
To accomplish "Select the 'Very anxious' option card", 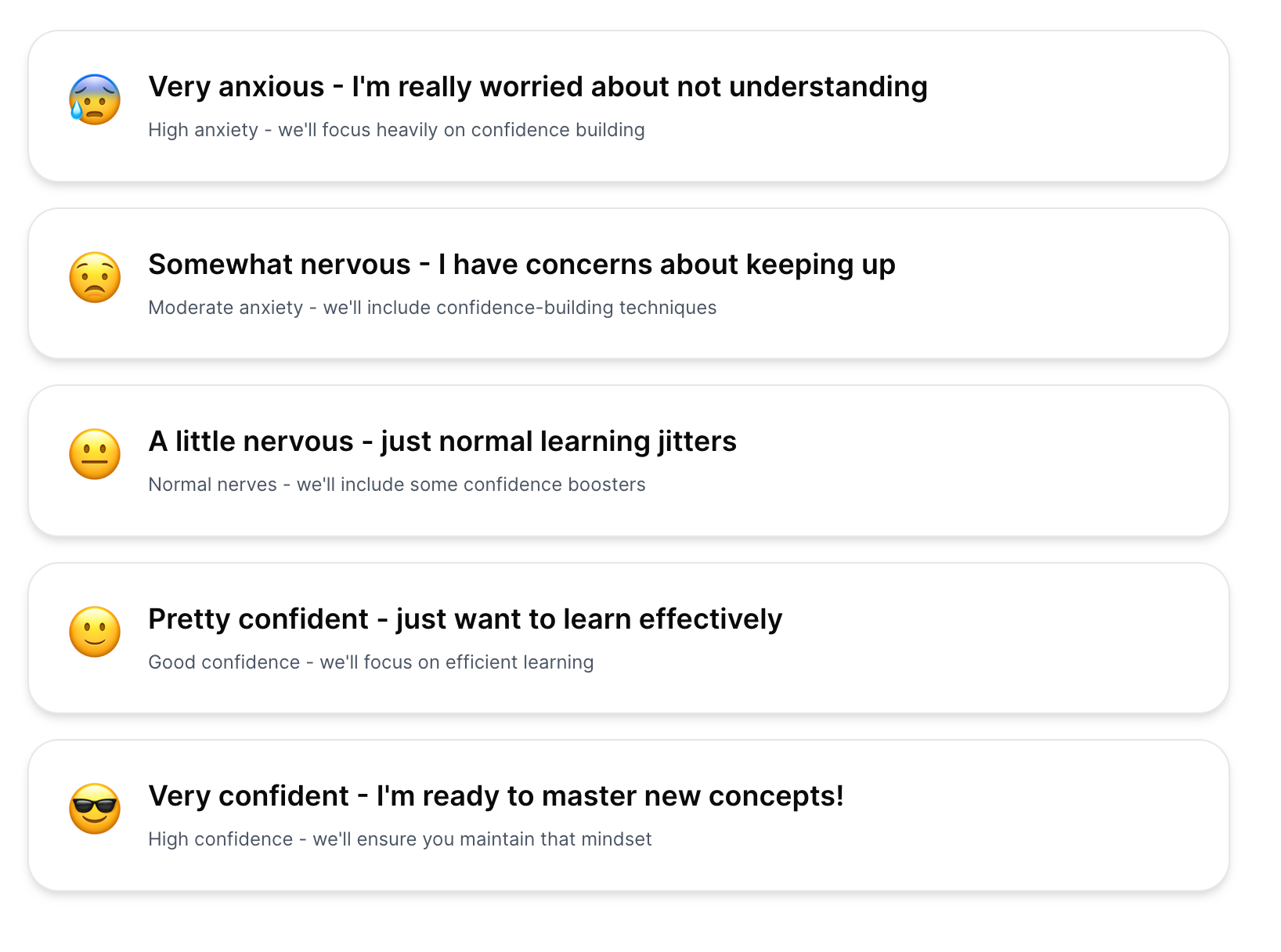I will pyautogui.click(x=629, y=106).
